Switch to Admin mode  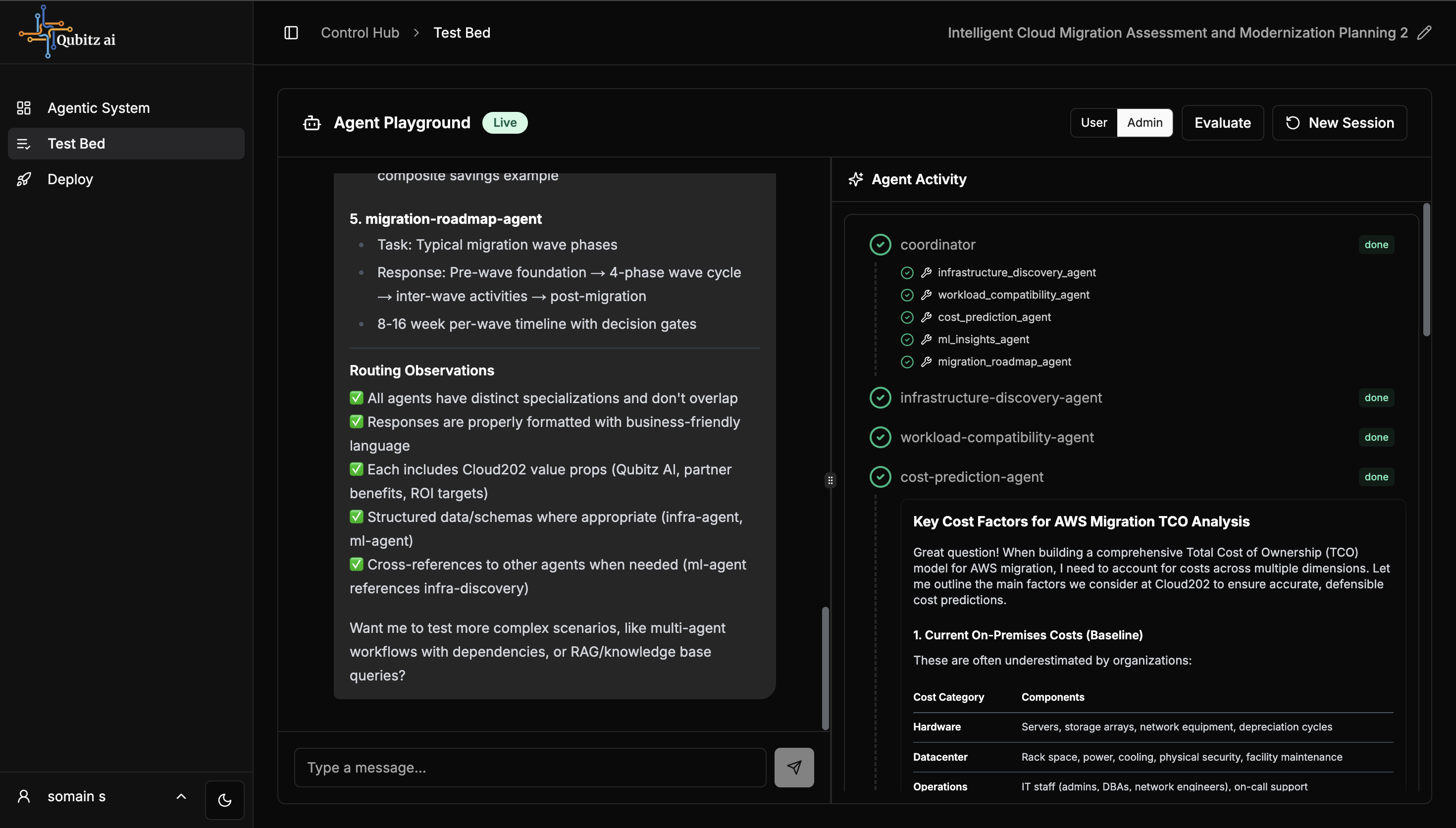click(1144, 123)
